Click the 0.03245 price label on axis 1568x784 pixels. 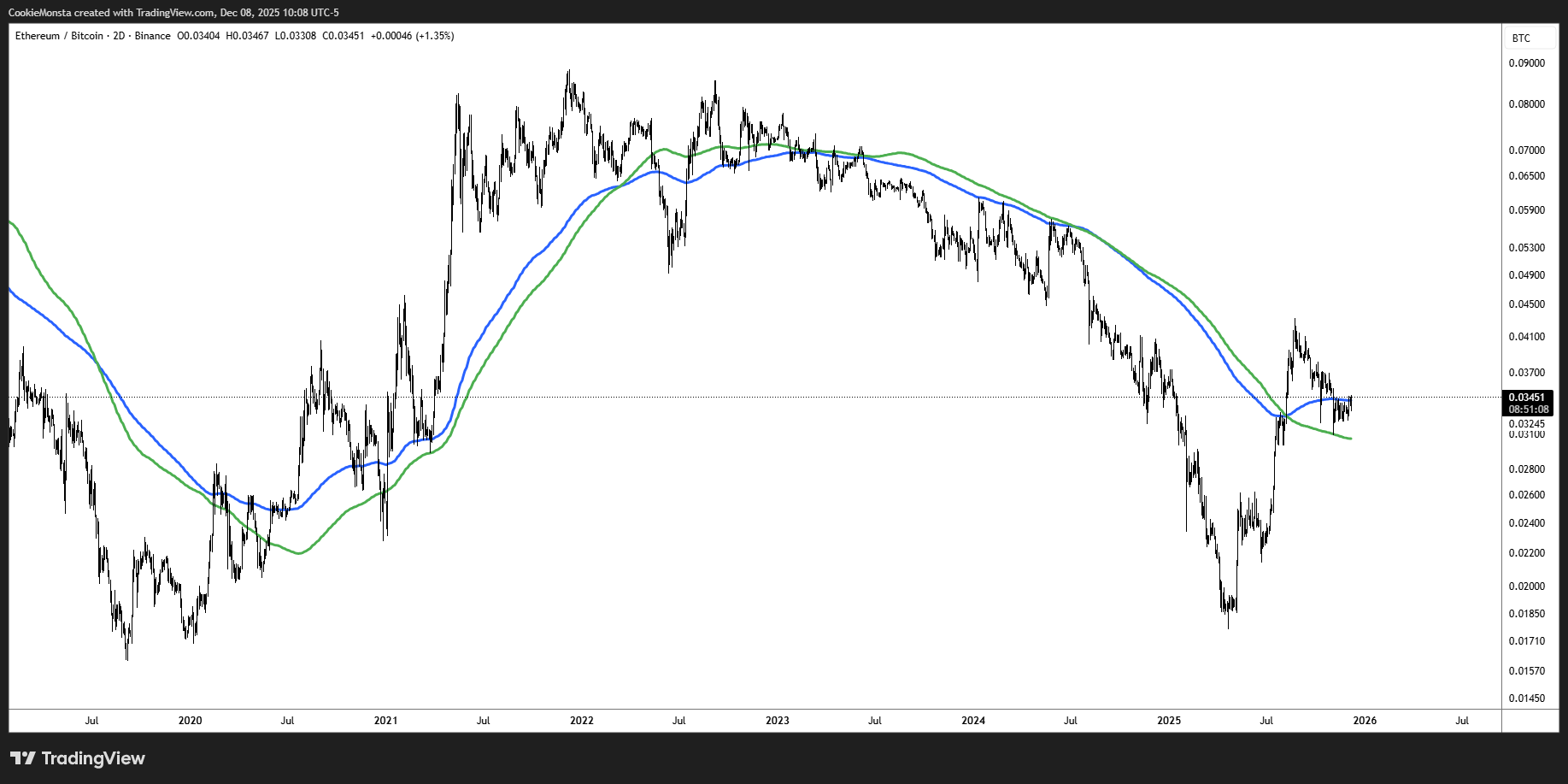1526,424
